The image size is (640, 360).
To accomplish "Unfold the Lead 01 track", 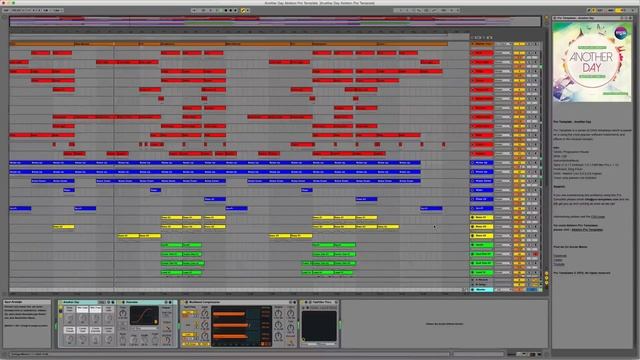I will [473, 272].
